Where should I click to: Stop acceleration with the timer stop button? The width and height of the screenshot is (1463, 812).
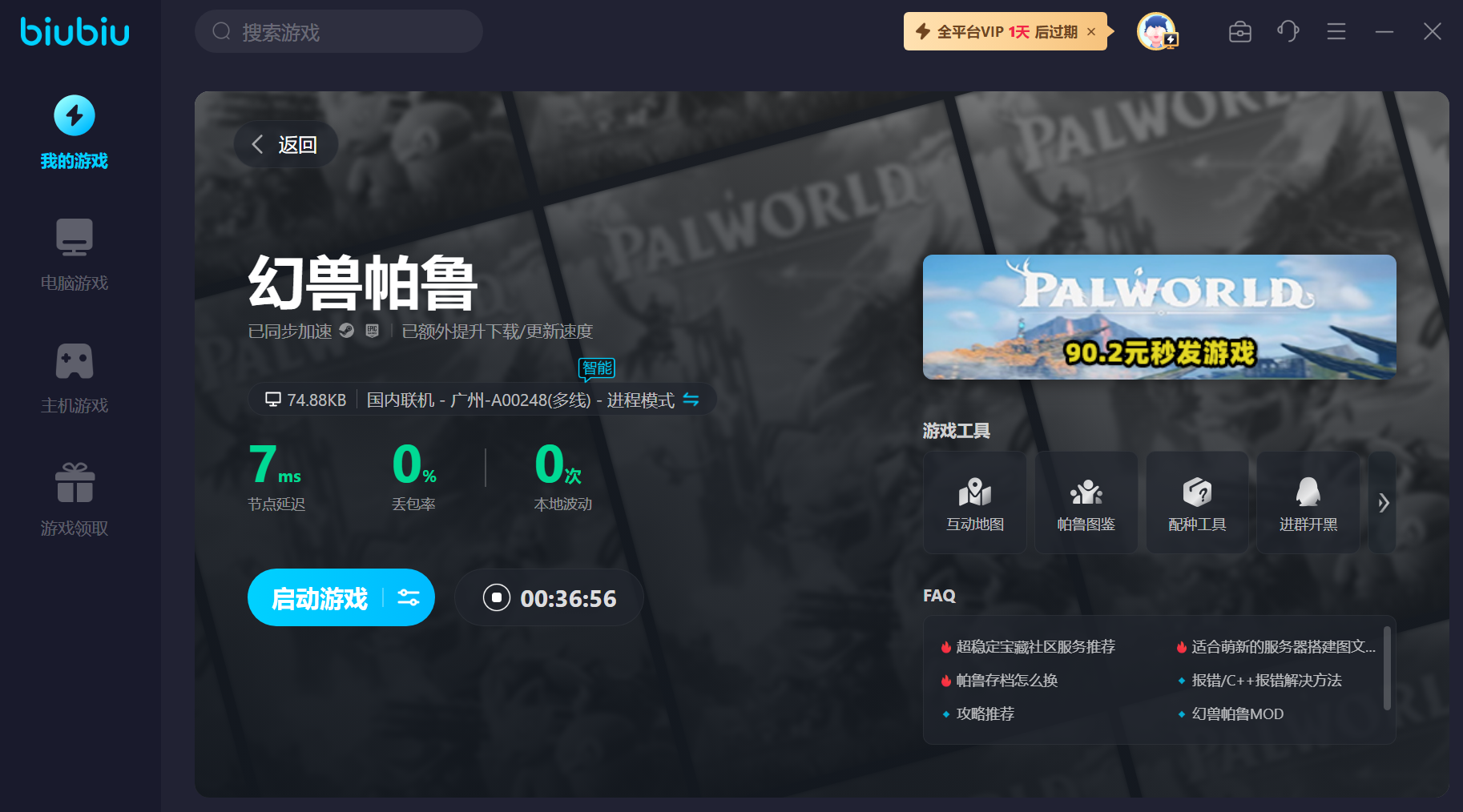click(x=497, y=597)
